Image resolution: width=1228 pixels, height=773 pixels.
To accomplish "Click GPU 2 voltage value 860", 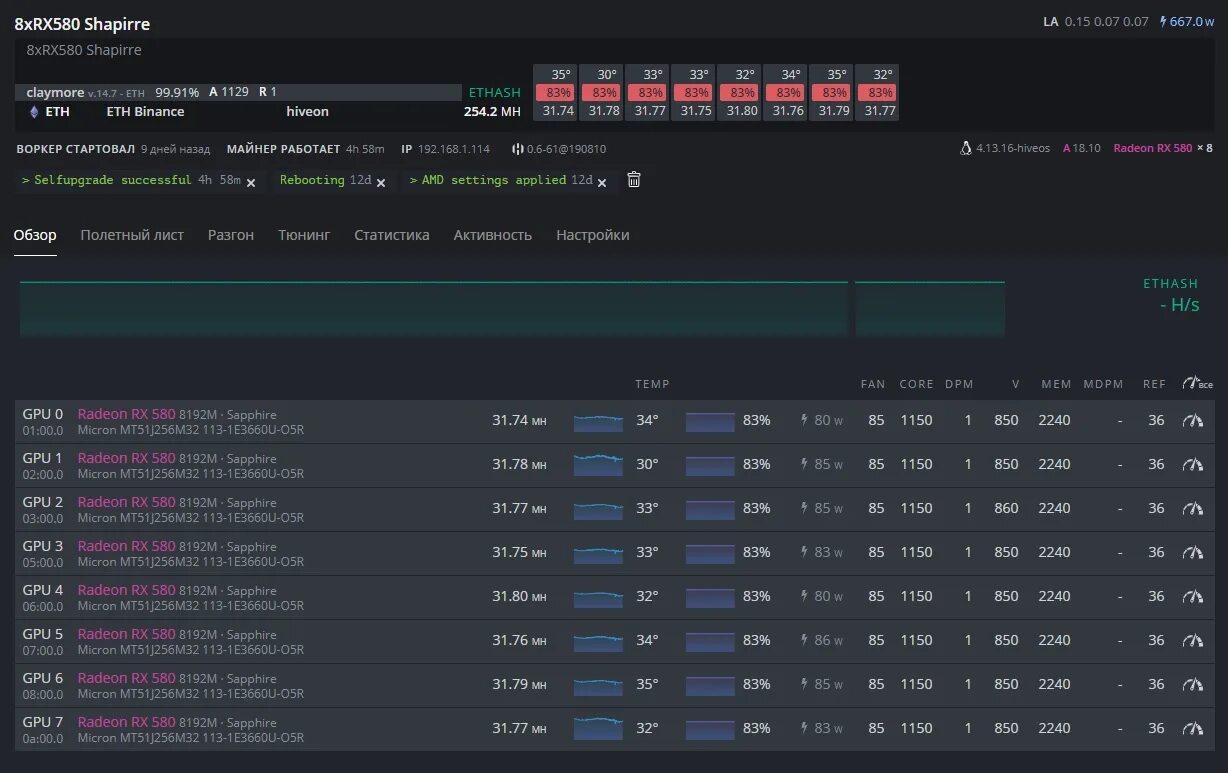I will click(1006, 508).
